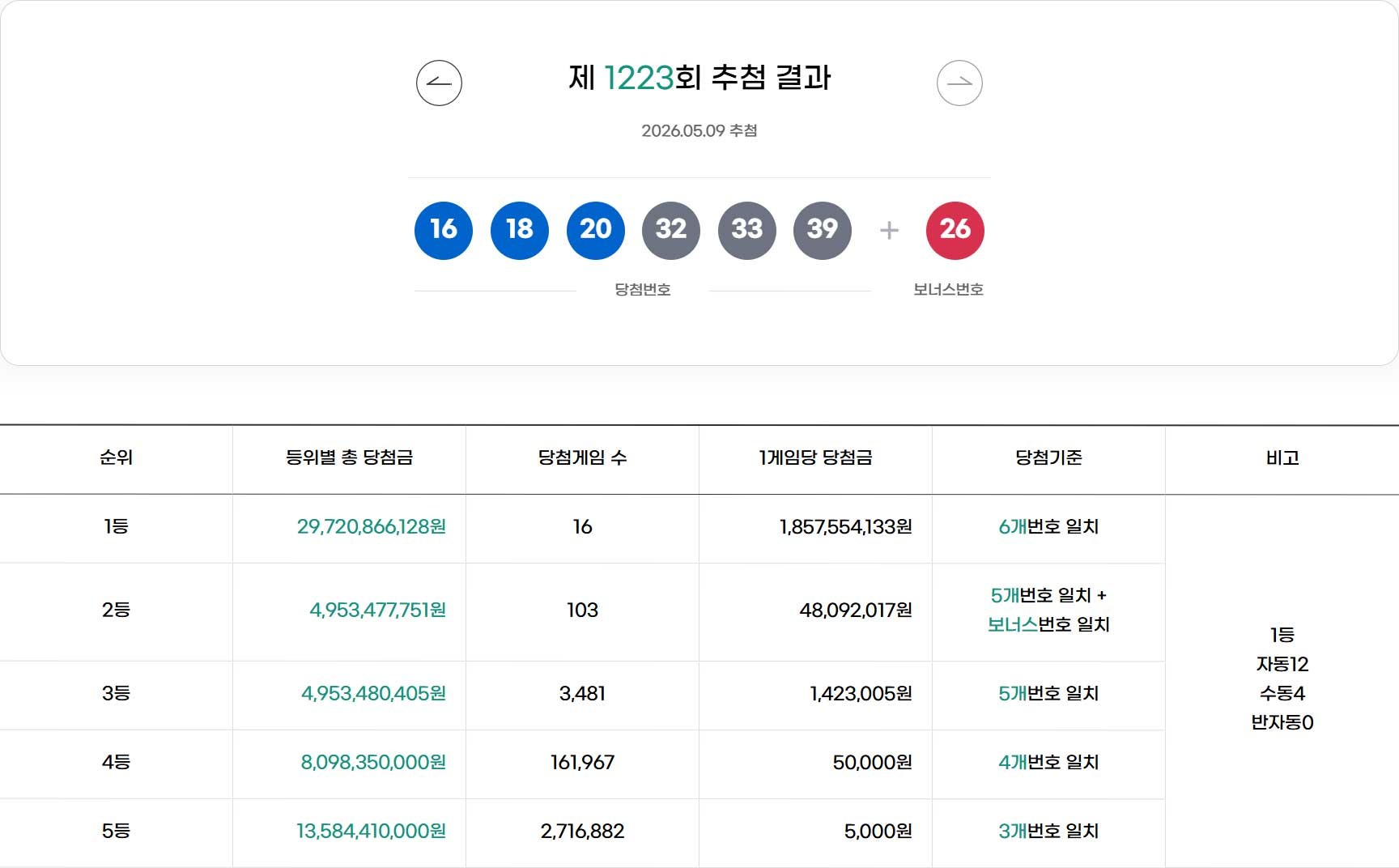Viewport: 1399px width, 868px height.
Task: Click per-game prize 5,000원
Action: click(x=878, y=831)
